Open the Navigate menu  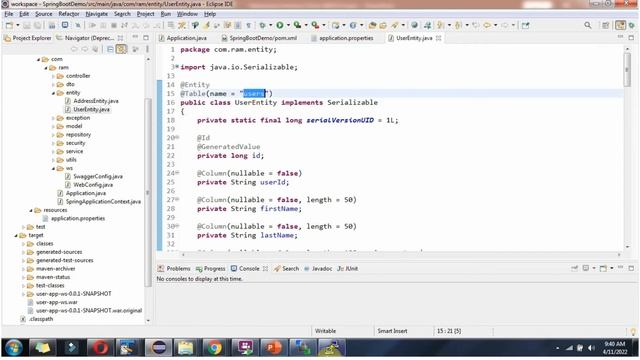click(x=97, y=14)
